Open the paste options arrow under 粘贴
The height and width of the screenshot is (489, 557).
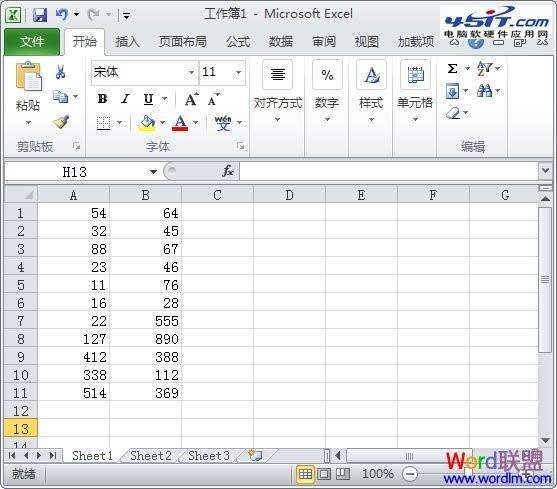(x=28, y=123)
